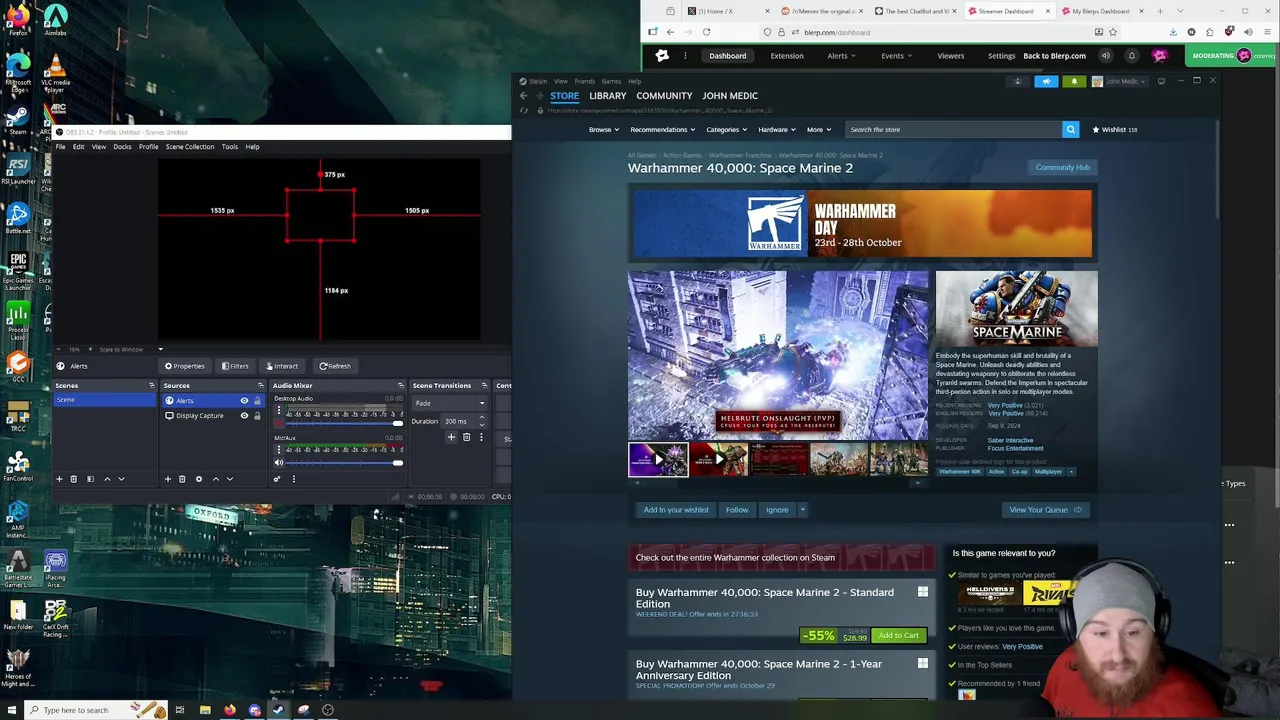
Task: Open the Fade transition dropdown in OBS
Action: 449,403
